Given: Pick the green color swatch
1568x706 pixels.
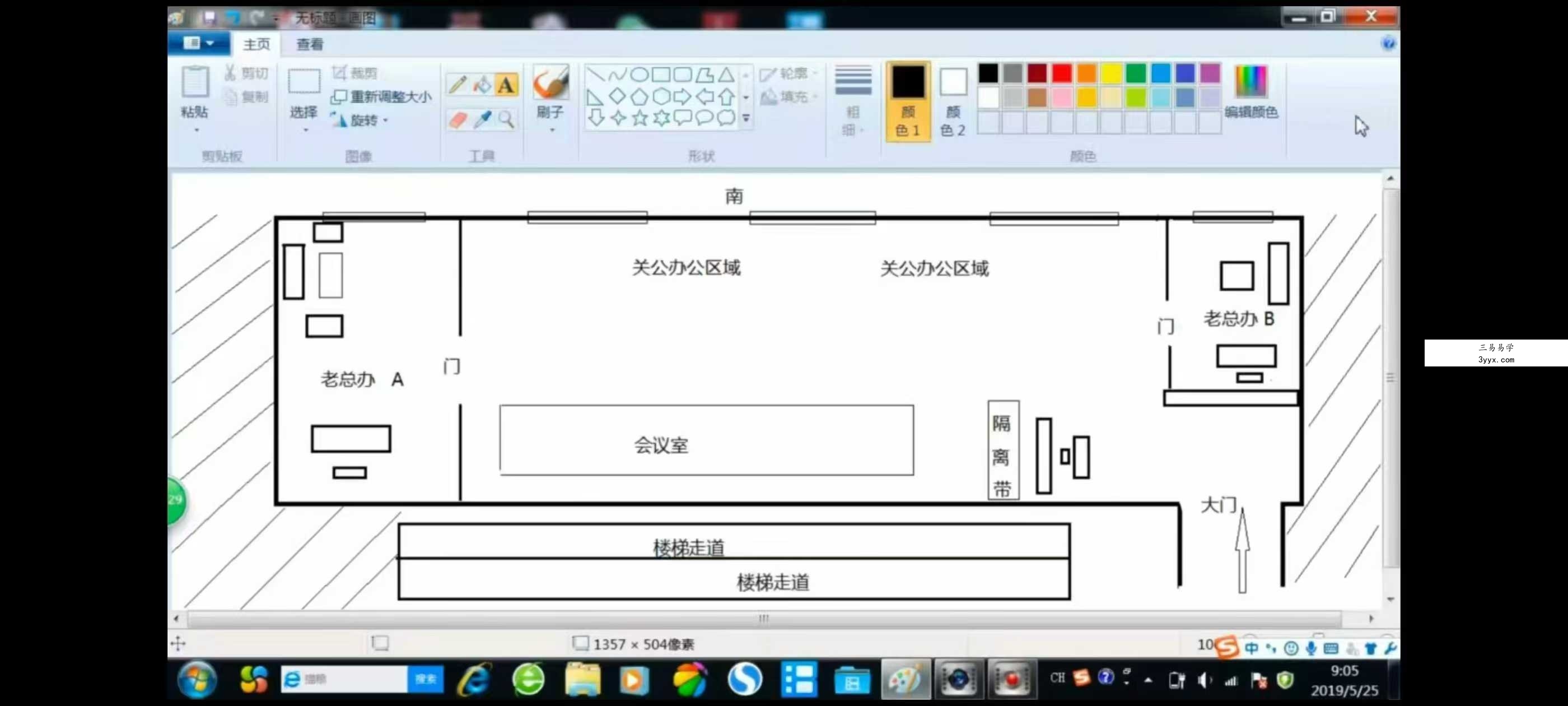Looking at the screenshot, I should click(1136, 73).
